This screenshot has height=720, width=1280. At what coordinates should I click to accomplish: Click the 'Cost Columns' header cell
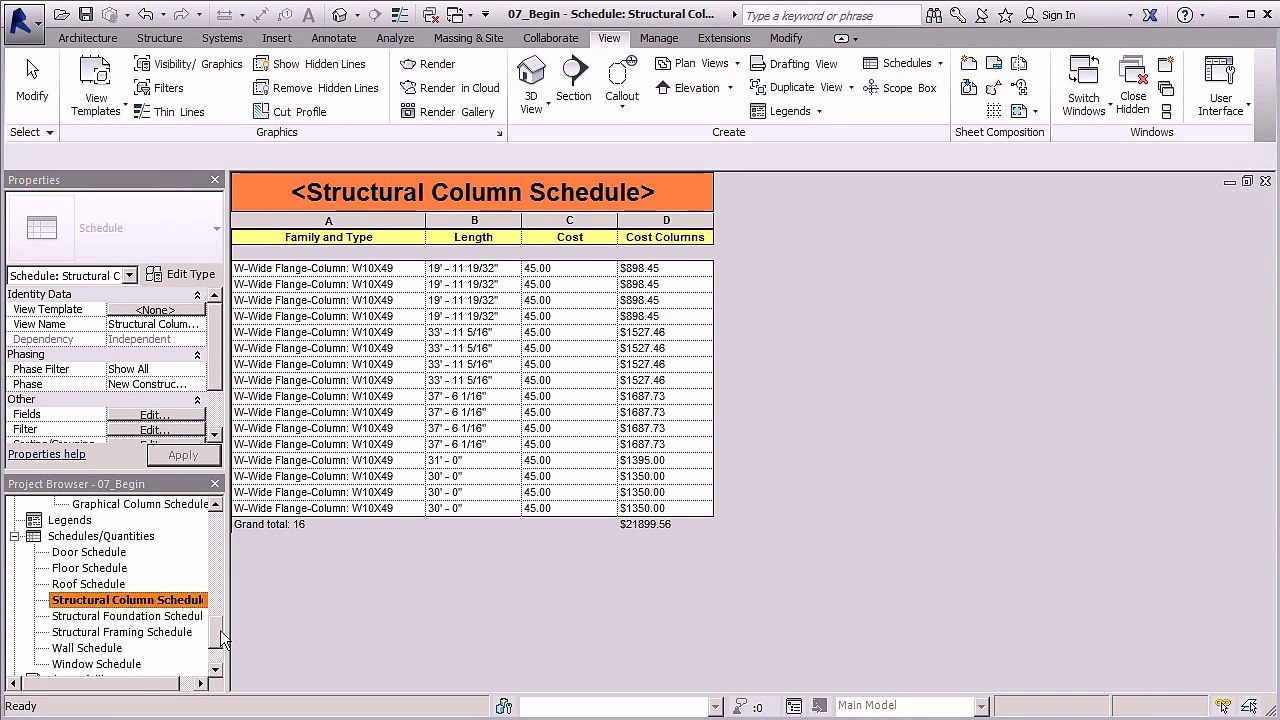pyautogui.click(x=665, y=237)
